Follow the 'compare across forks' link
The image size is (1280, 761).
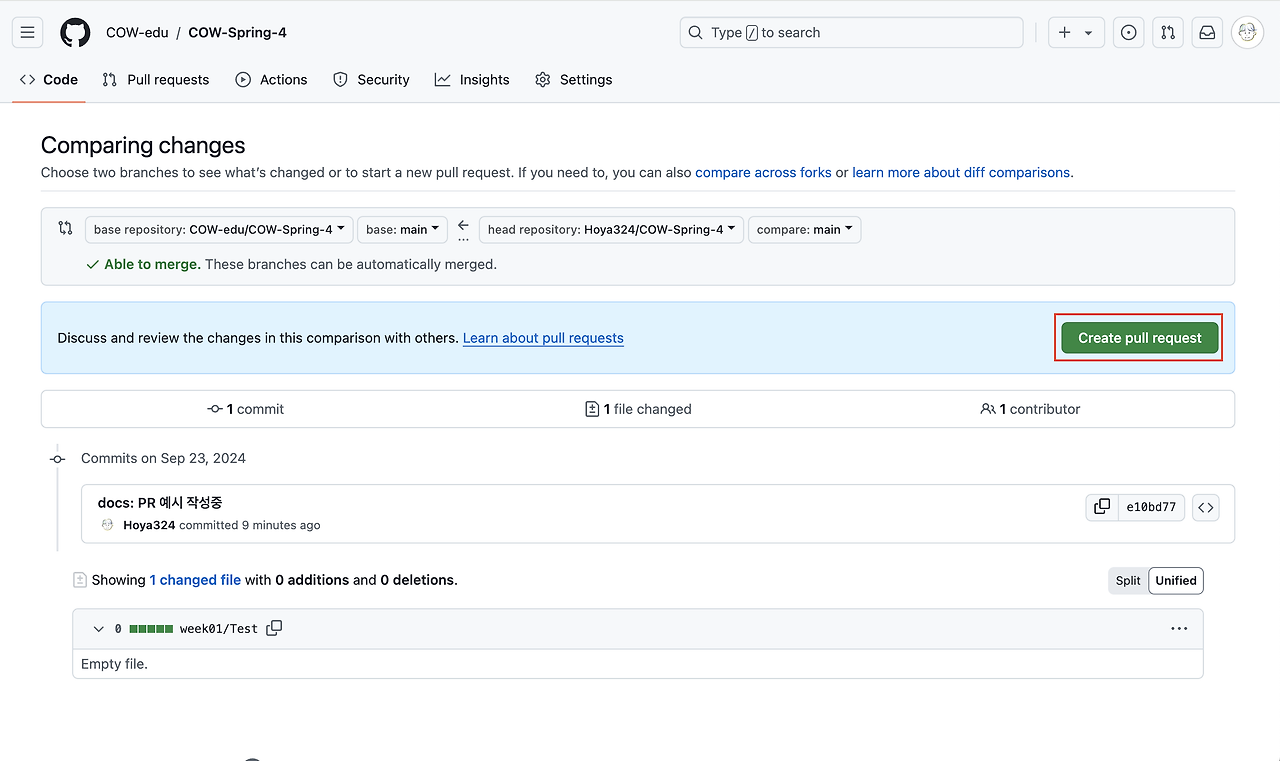[763, 172]
